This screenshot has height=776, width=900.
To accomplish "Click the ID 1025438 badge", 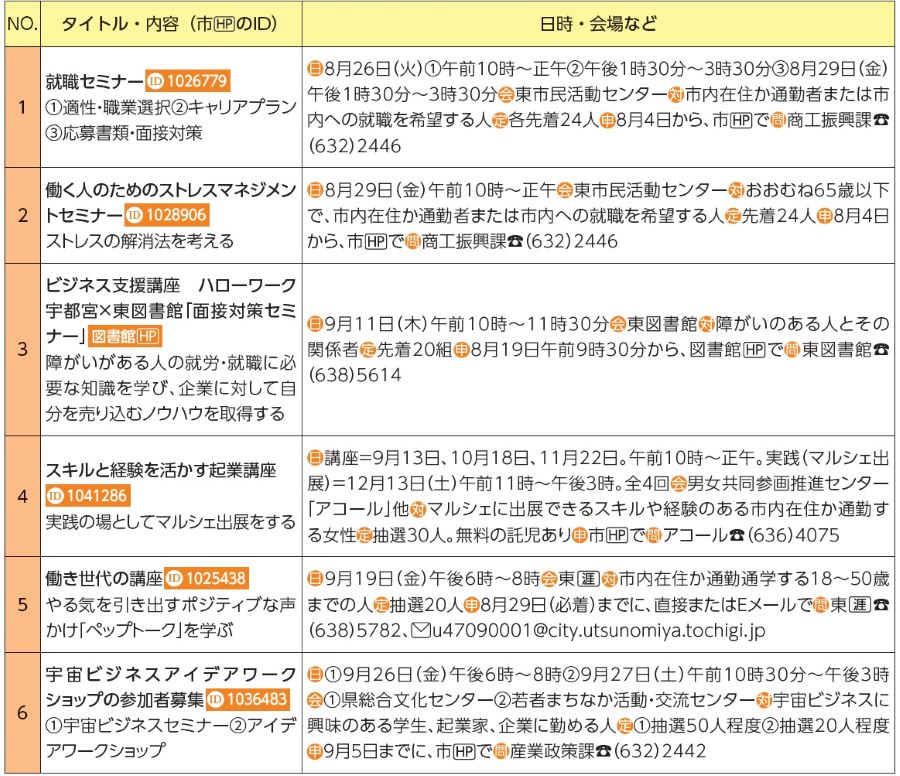I will [x=207, y=578].
